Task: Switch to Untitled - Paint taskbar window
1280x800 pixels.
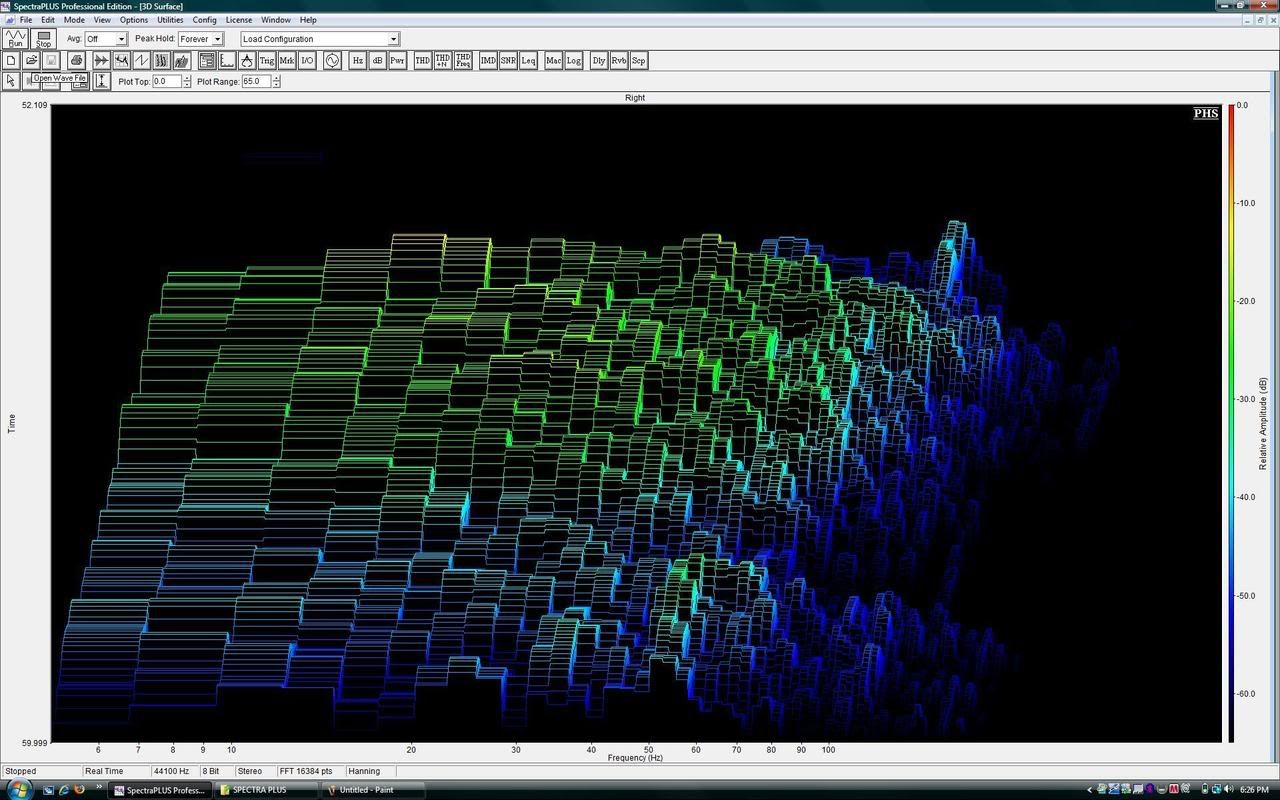Action: coord(374,790)
